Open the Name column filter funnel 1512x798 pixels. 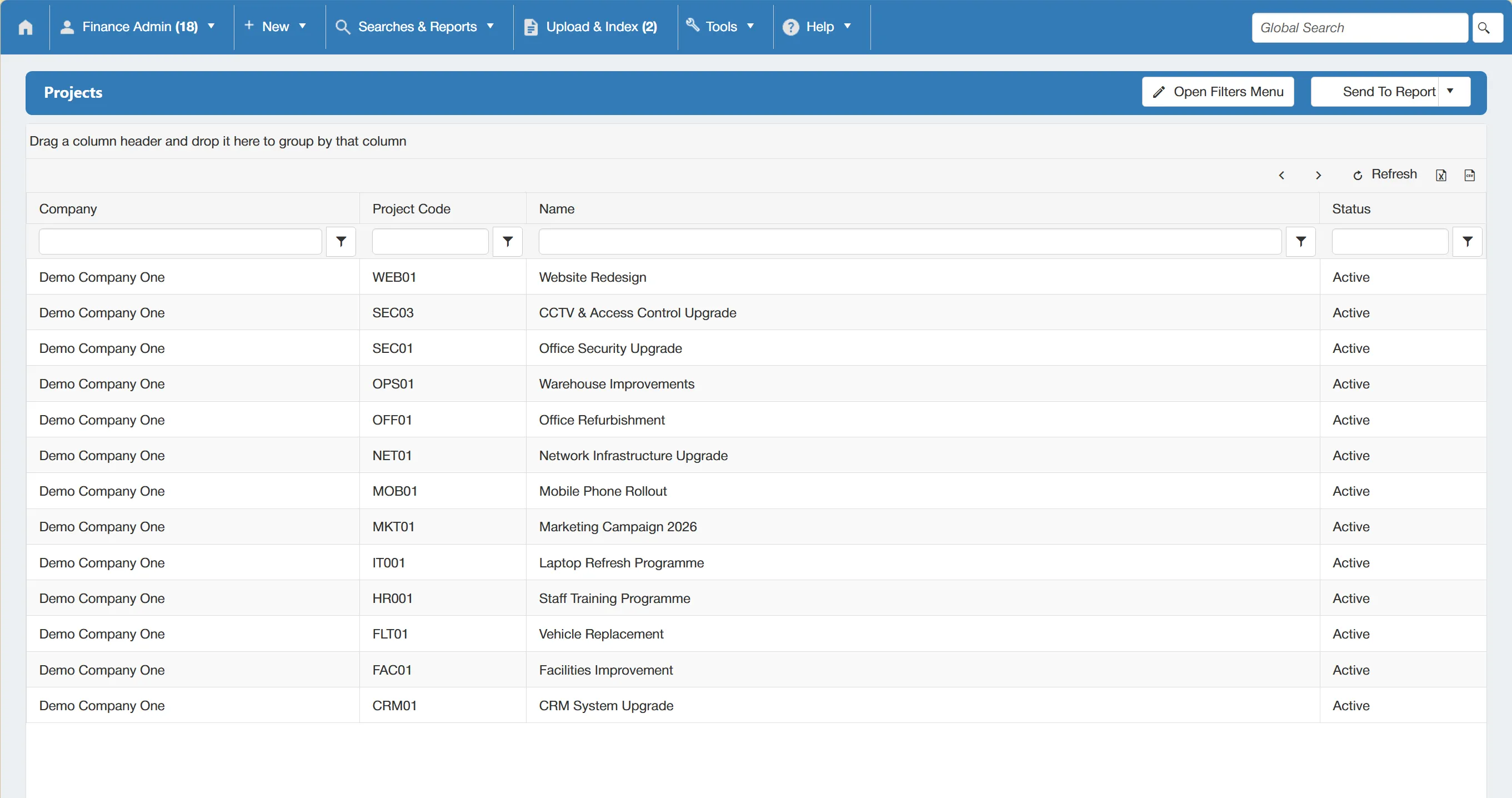pyautogui.click(x=1301, y=241)
